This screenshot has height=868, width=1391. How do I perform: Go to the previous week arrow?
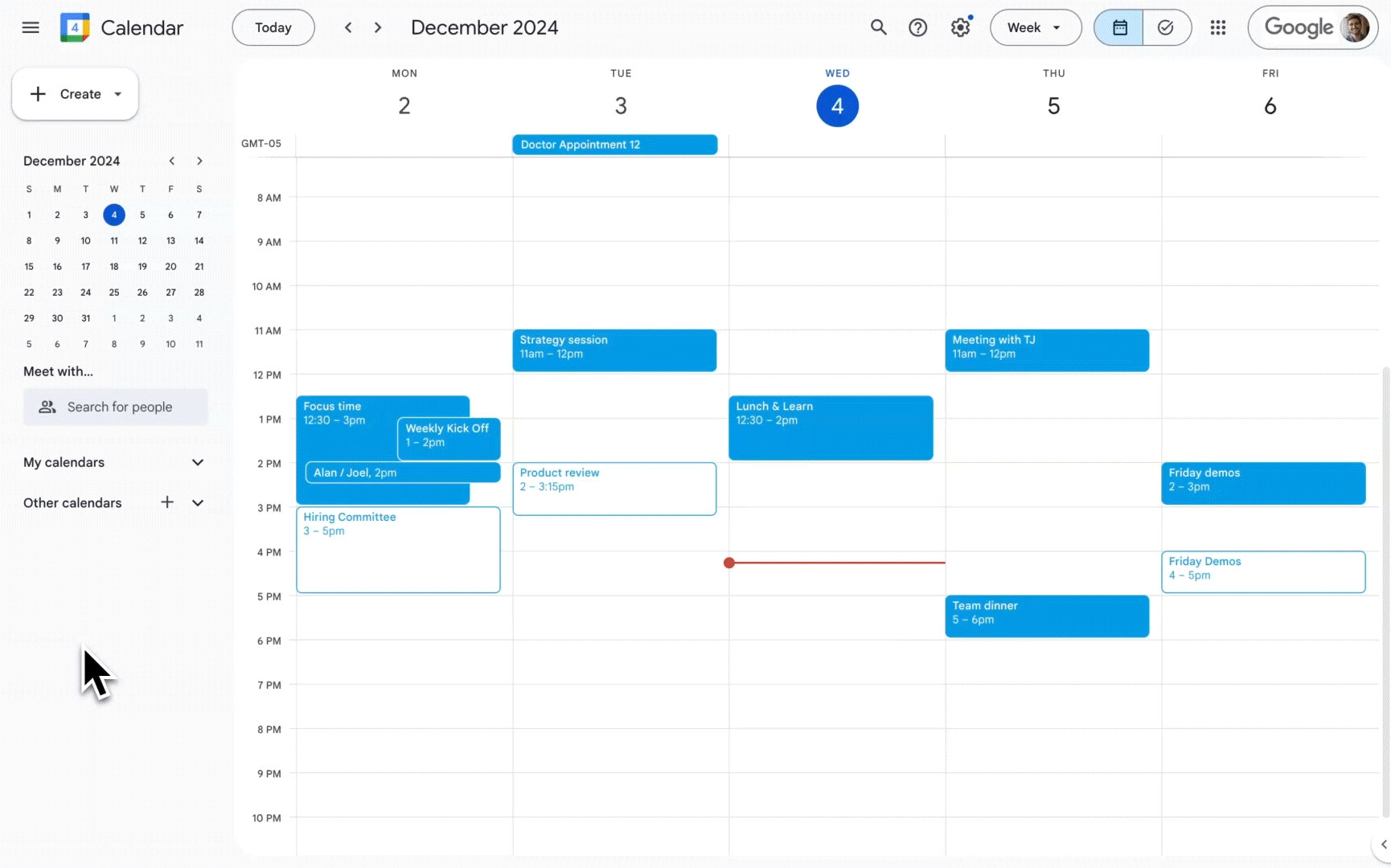coord(348,27)
